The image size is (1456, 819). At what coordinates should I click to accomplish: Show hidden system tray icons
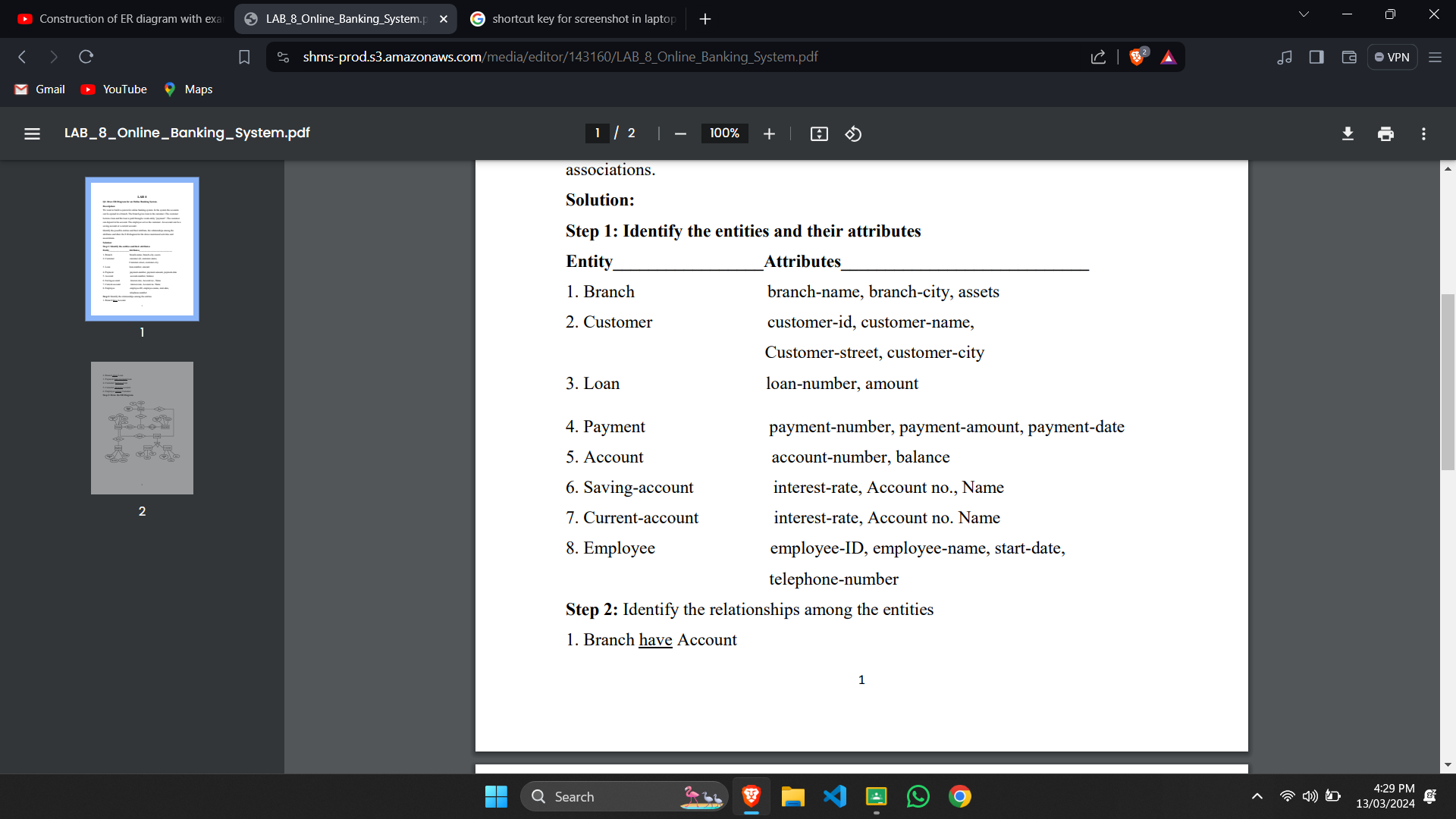[x=1257, y=796]
